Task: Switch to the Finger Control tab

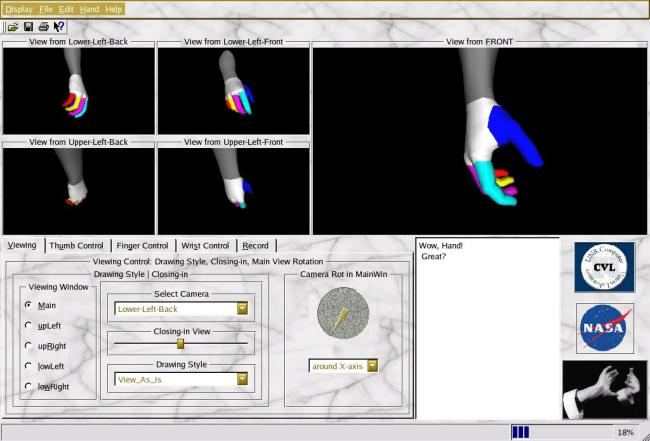Action: pyautogui.click(x=142, y=245)
